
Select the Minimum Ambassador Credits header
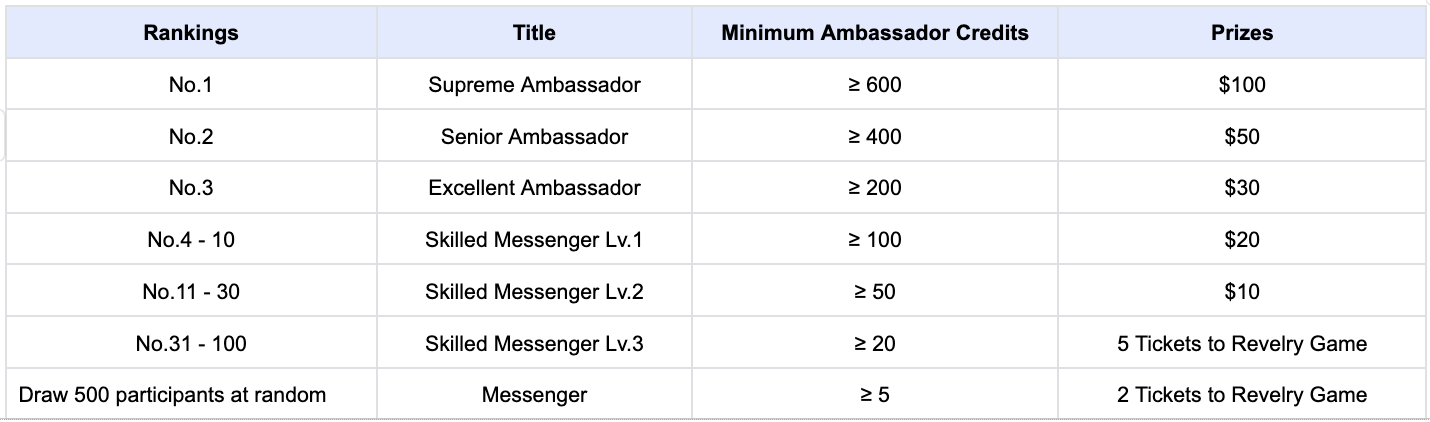pos(875,33)
